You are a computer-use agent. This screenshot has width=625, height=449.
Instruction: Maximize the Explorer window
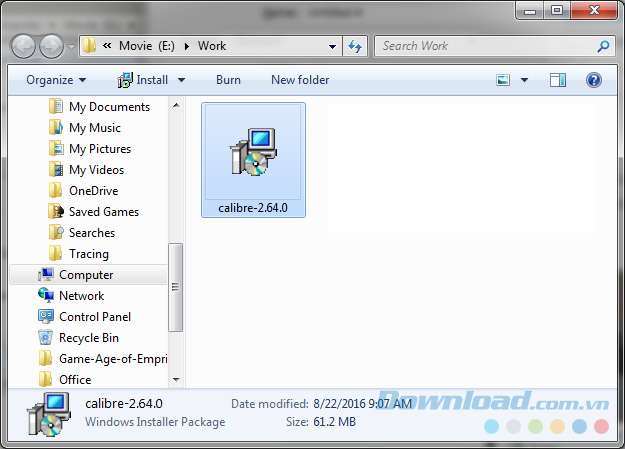point(557,10)
